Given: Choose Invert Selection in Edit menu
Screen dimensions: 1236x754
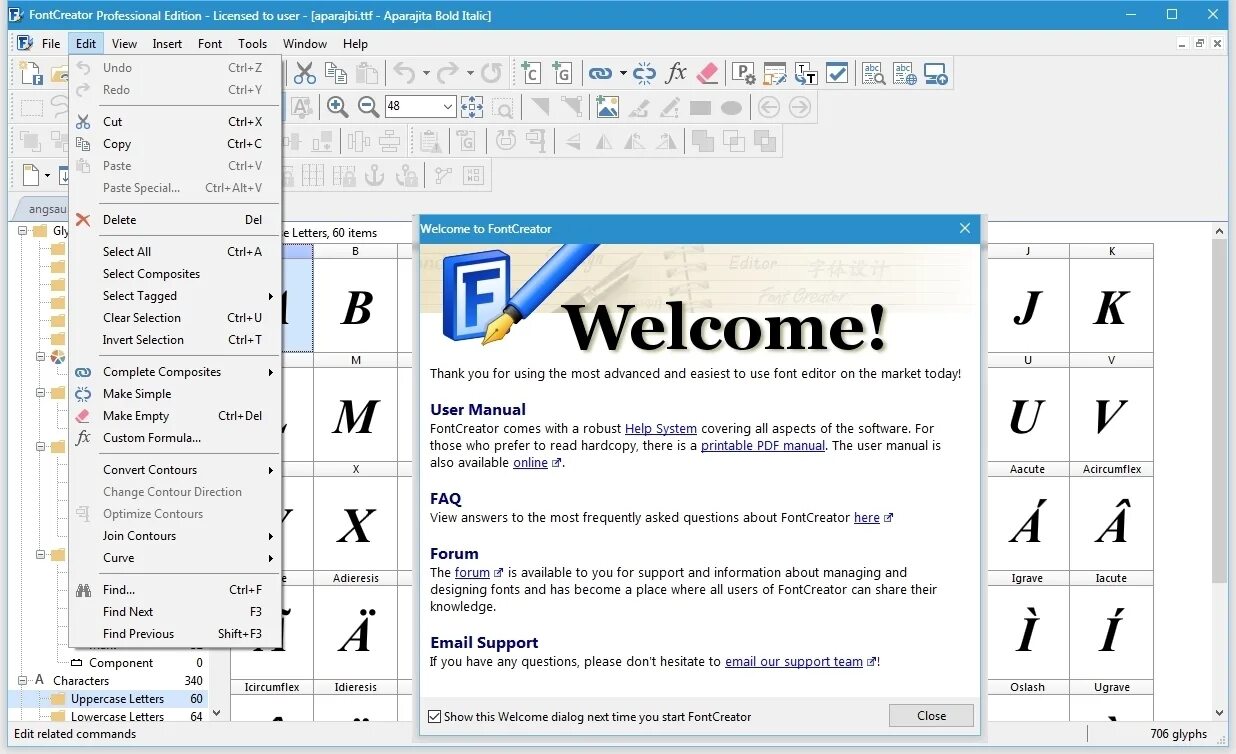Looking at the screenshot, I should [x=175, y=340].
